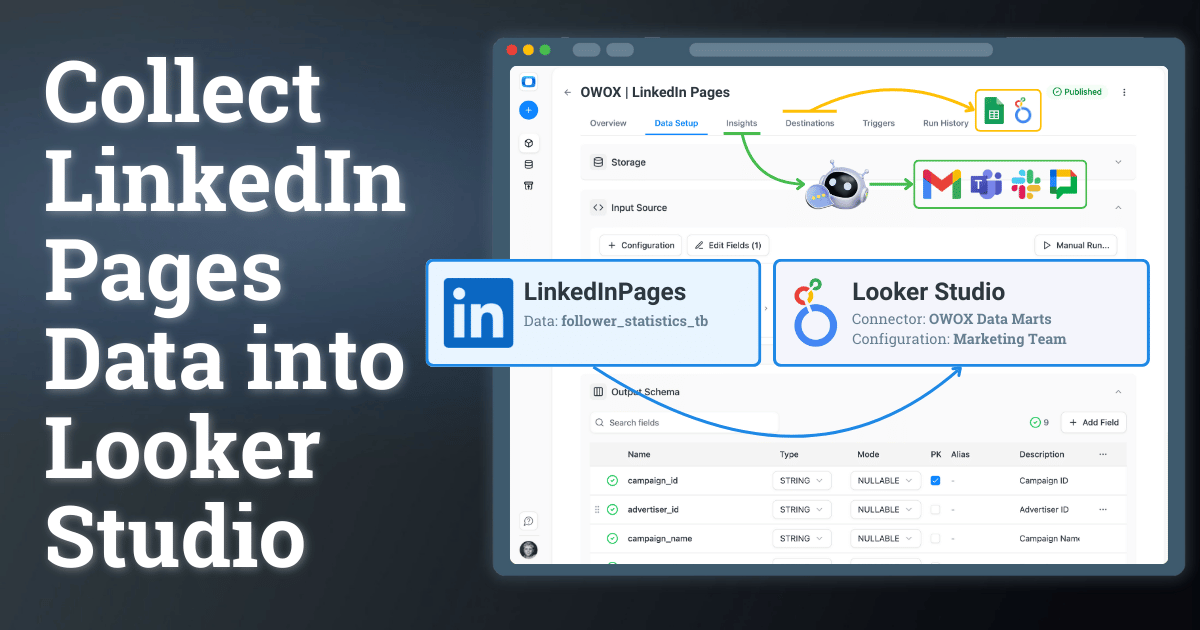Click the drag handle on the advertiser_id row

(x=597, y=510)
